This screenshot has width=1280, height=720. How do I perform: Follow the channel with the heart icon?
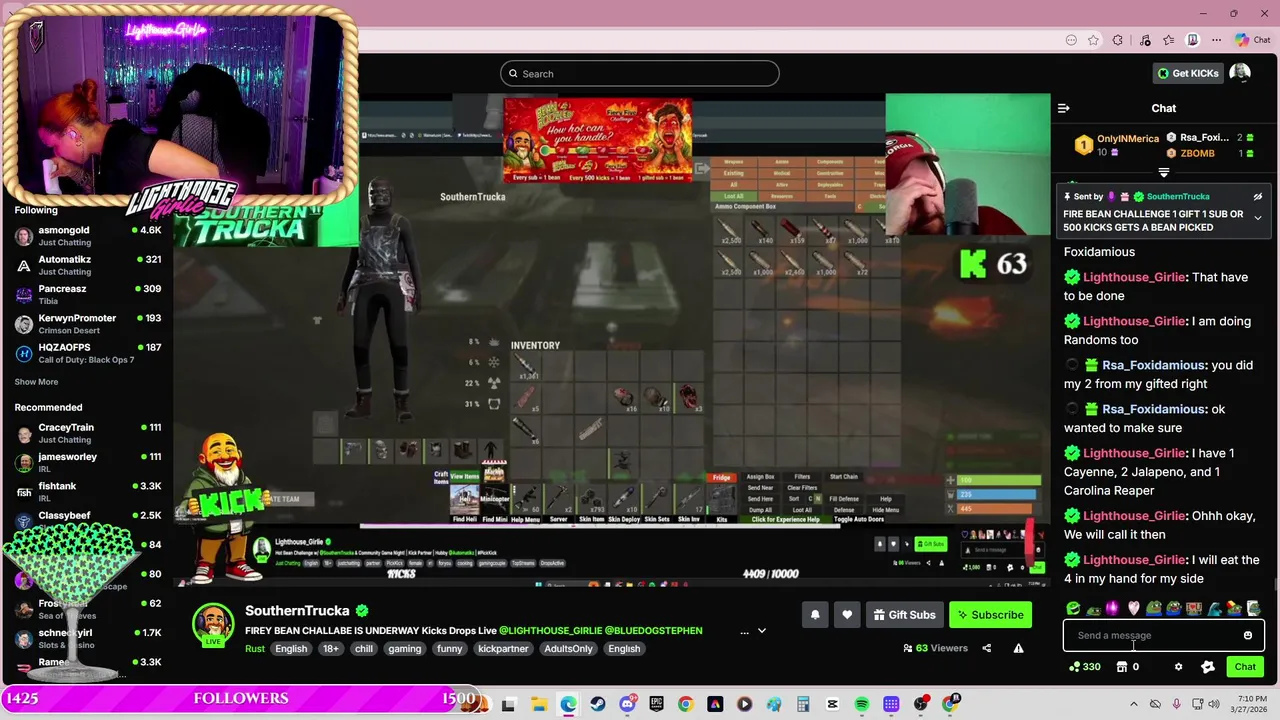pos(847,615)
